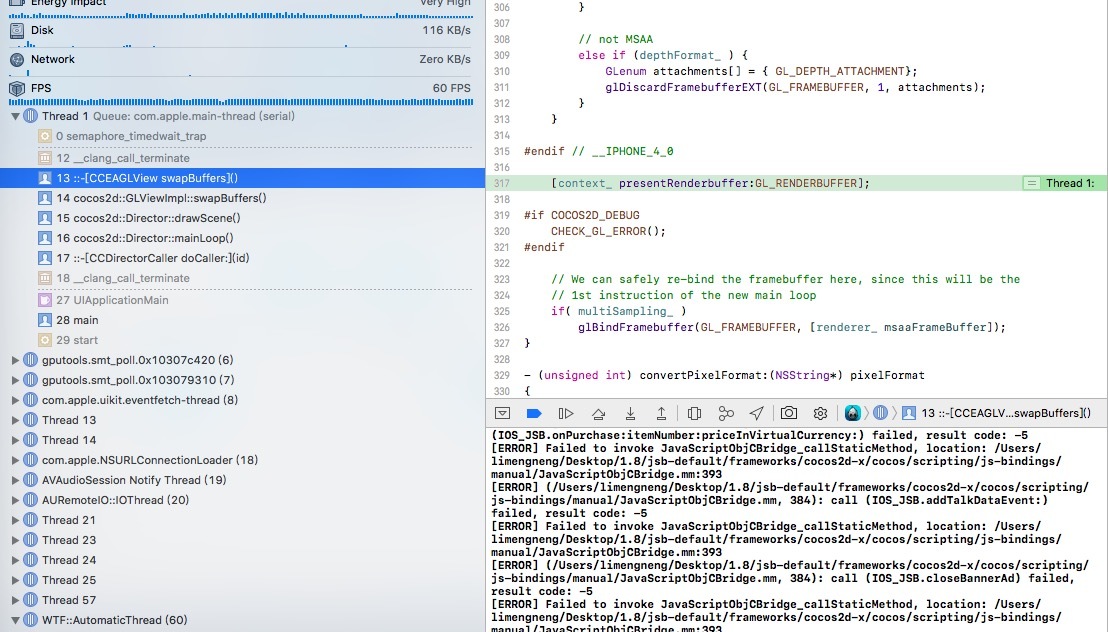The width and height of the screenshot is (1108, 632).
Task: Click the icon beside frame 27 UIApplicationMain
Action: point(45,300)
